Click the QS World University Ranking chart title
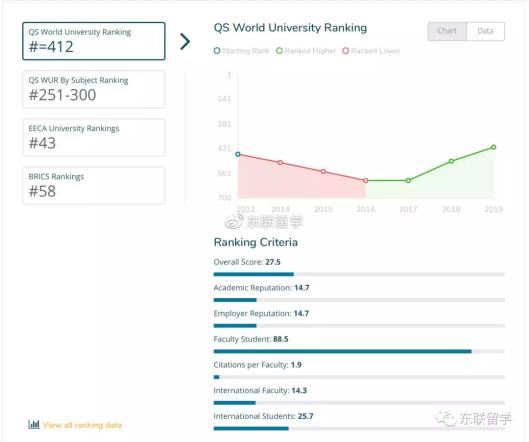529x442 pixels. pyautogui.click(x=290, y=28)
